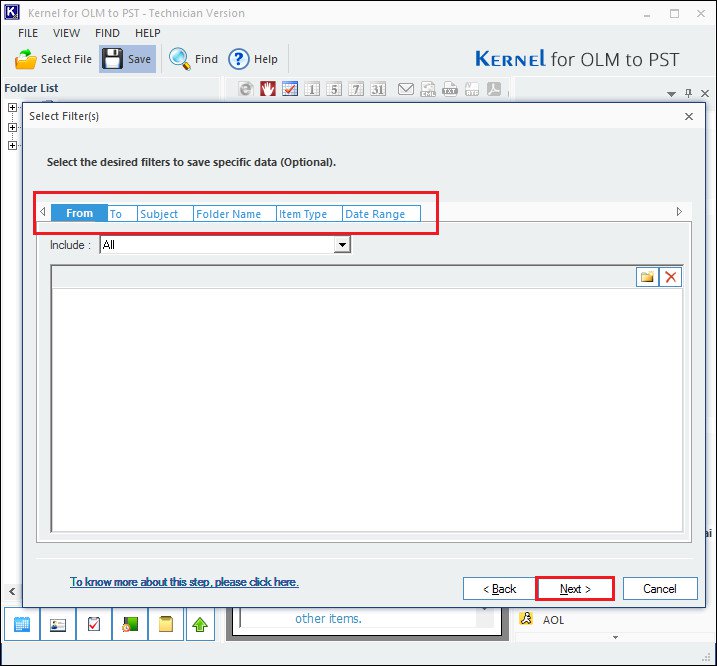This screenshot has height=666, width=717.
Task: Open the FILE menu
Action: [x=28, y=33]
